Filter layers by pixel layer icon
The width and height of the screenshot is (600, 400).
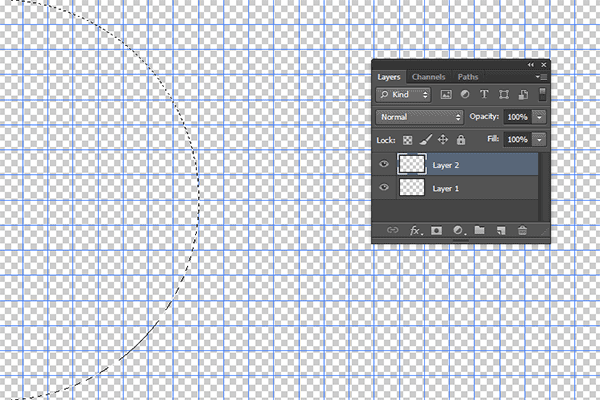[x=446, y=95]
